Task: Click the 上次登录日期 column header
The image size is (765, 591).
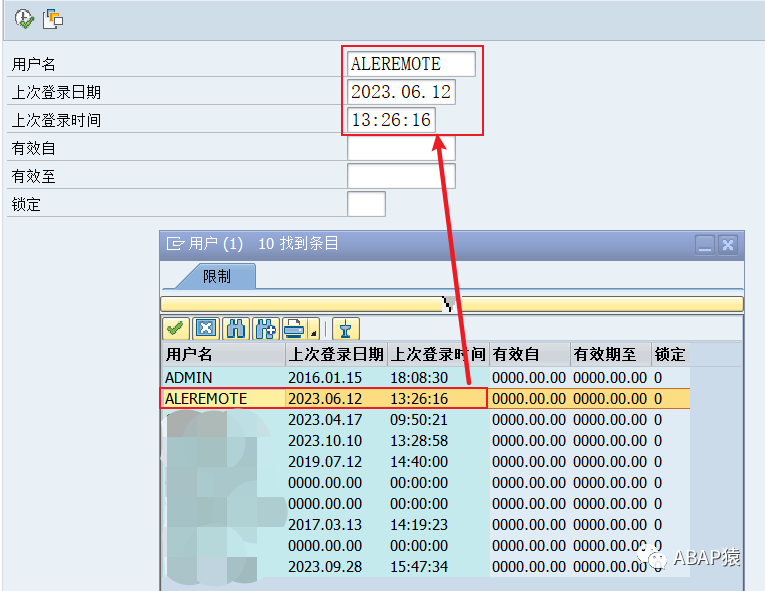Action: pos(336,354)
